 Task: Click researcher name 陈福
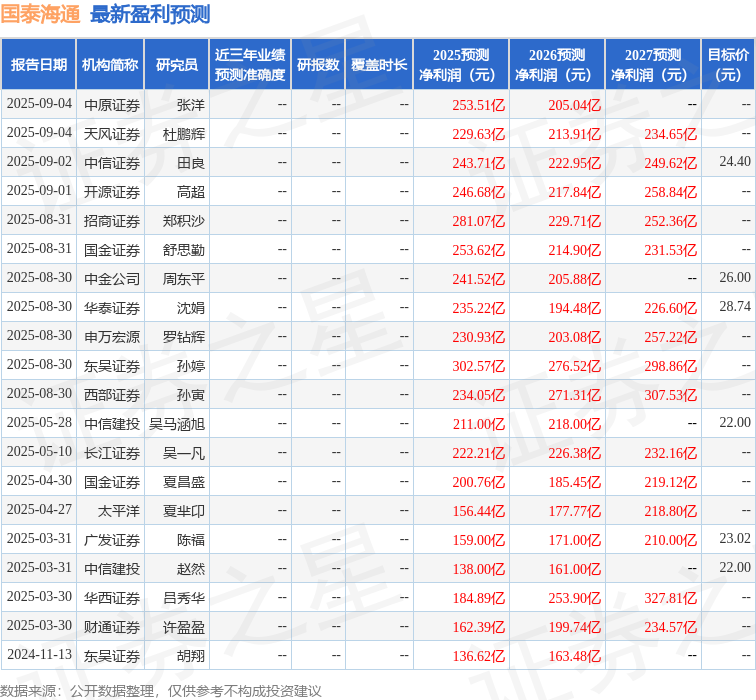tap(191, 539)
